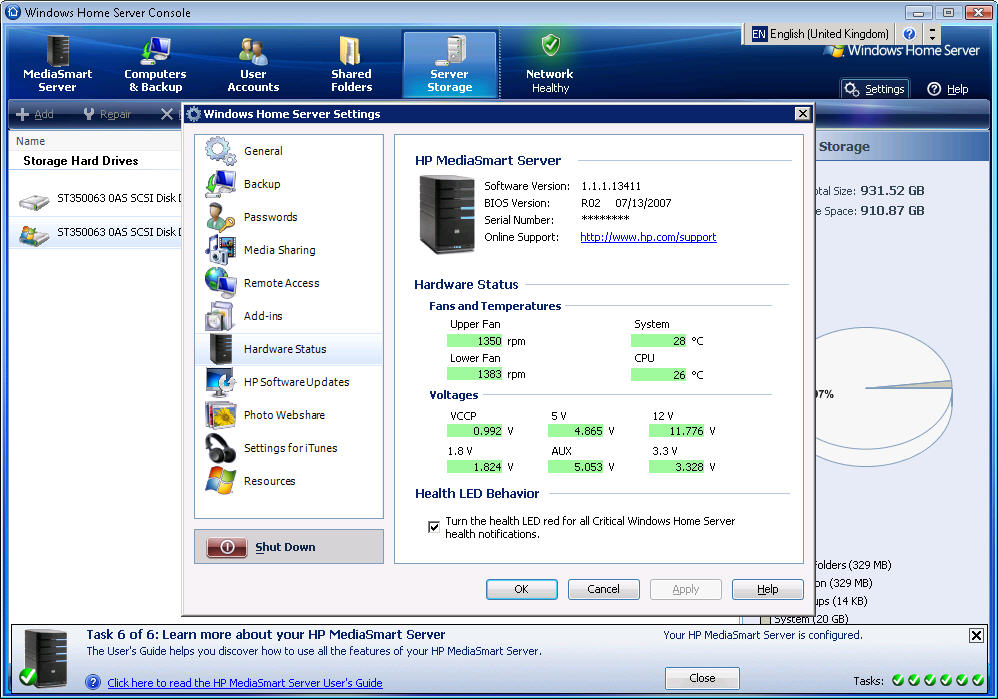Click the EN language indicator

[759, 34]
